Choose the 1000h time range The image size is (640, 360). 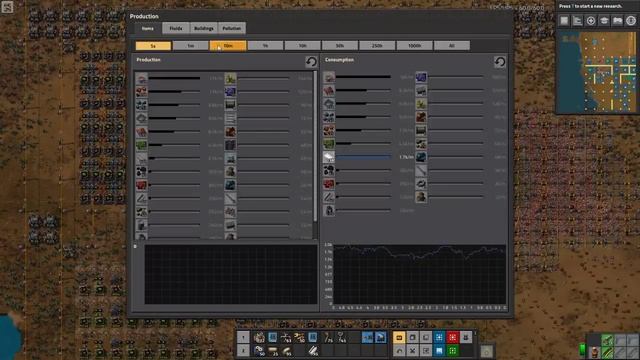coord(414,46)
